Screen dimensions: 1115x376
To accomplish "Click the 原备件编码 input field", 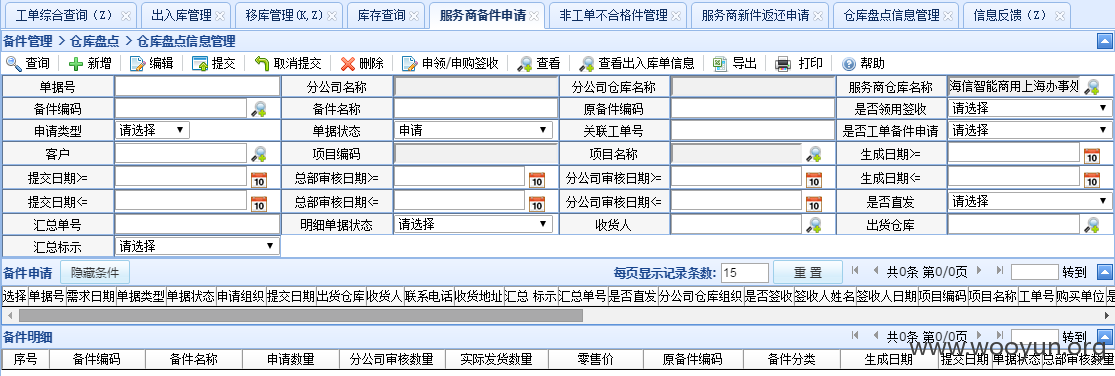I will coord(752,108).
